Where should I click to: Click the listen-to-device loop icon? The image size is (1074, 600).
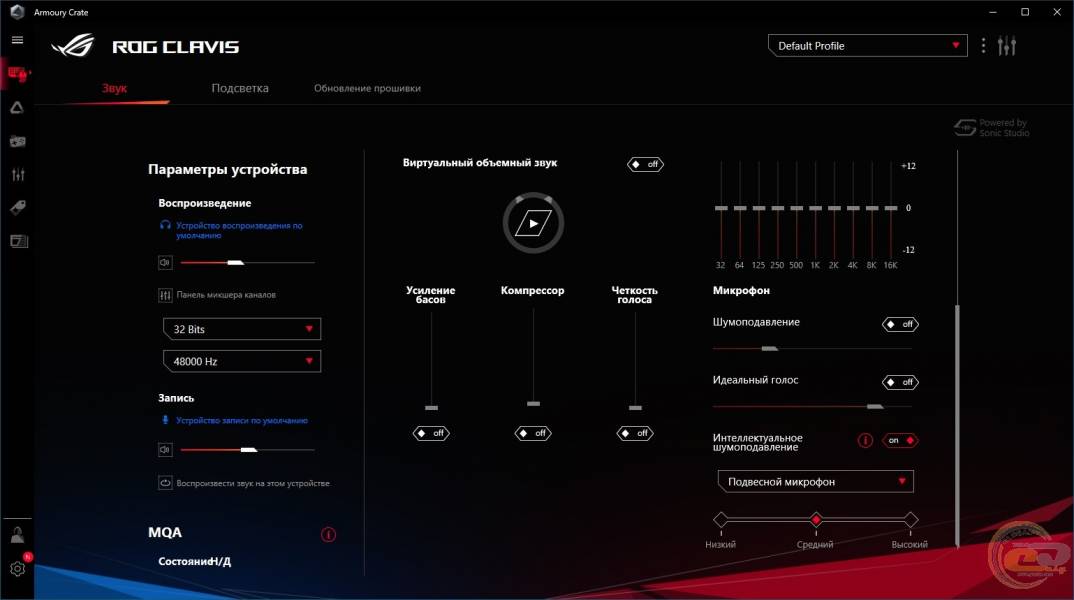click(165, 483)
